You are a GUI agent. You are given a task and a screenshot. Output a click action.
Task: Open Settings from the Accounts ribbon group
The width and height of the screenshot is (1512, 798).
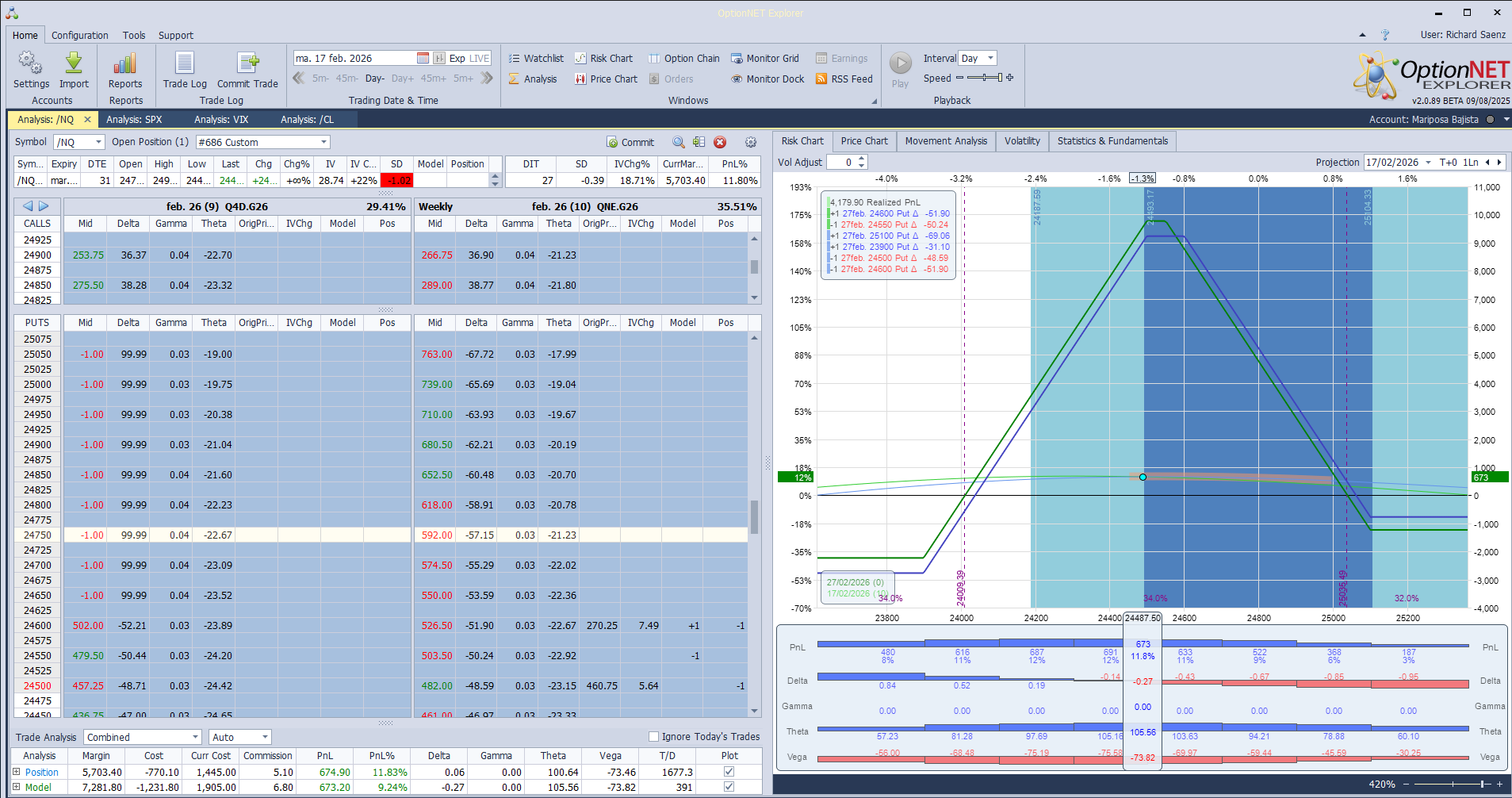click(x=31, y=70)
